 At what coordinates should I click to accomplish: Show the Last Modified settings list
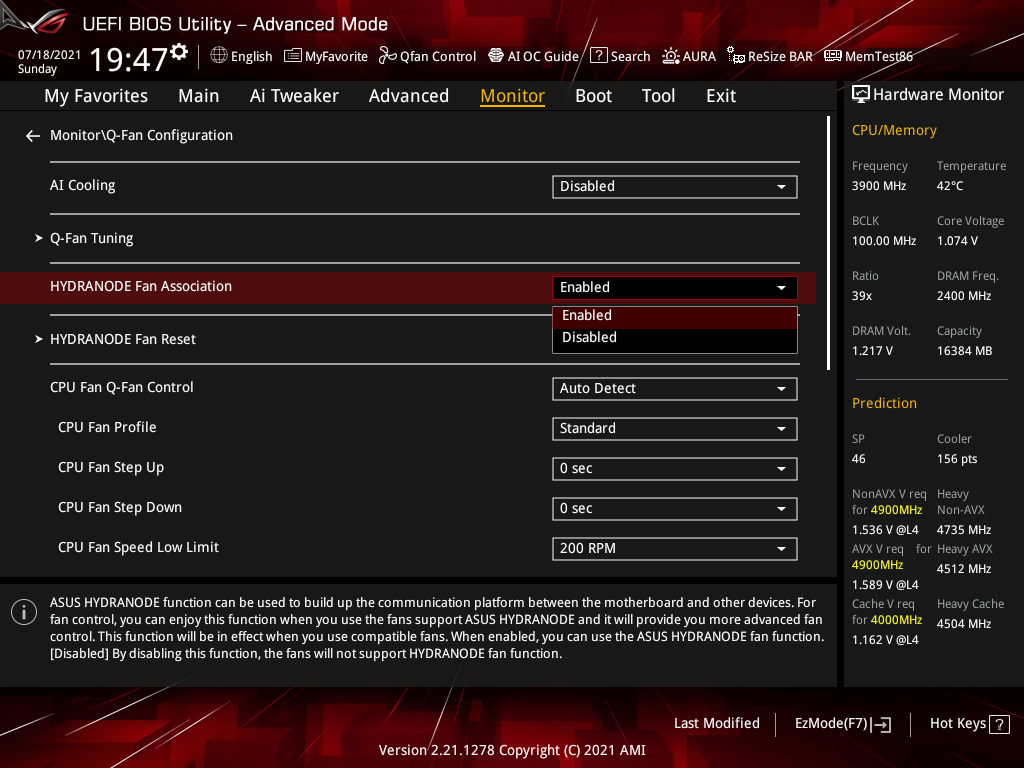coord(716,723)
